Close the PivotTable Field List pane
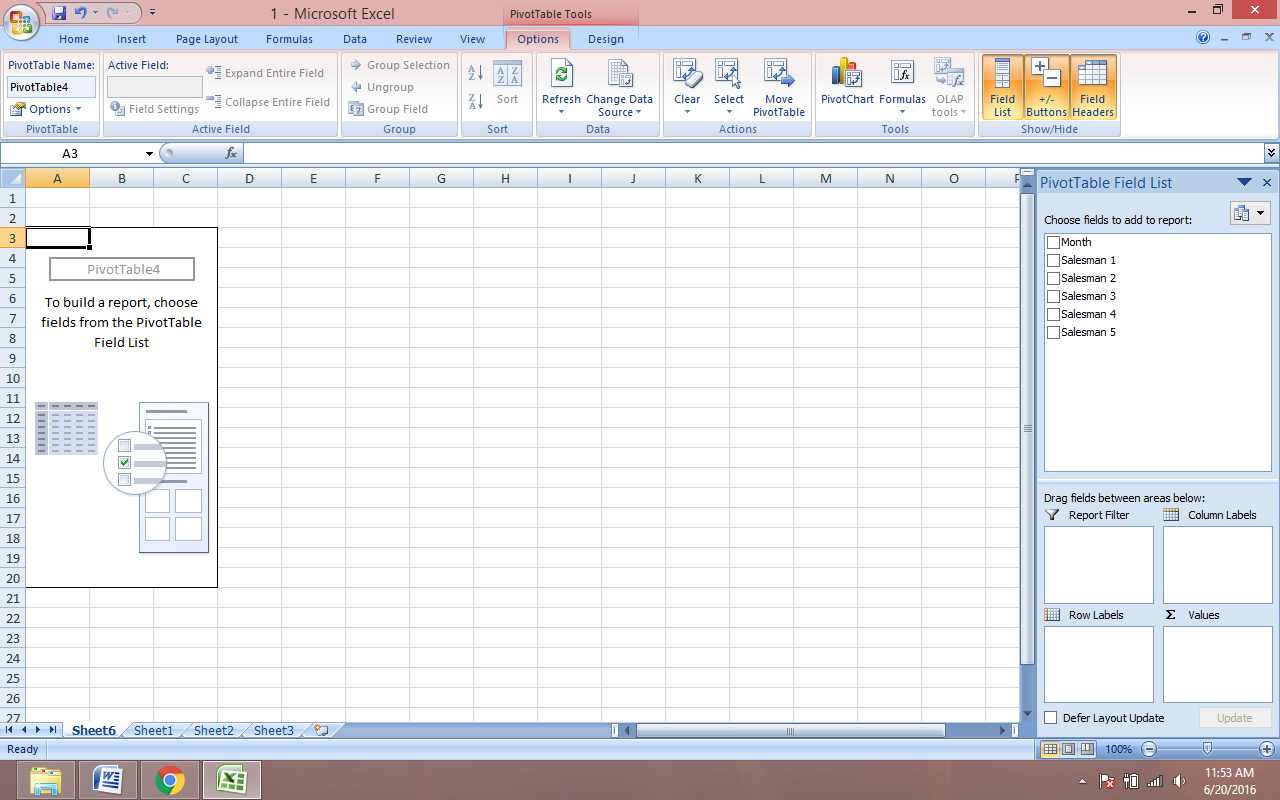The width and height of the screenshot is (1280, 800). pos(1267,183)
